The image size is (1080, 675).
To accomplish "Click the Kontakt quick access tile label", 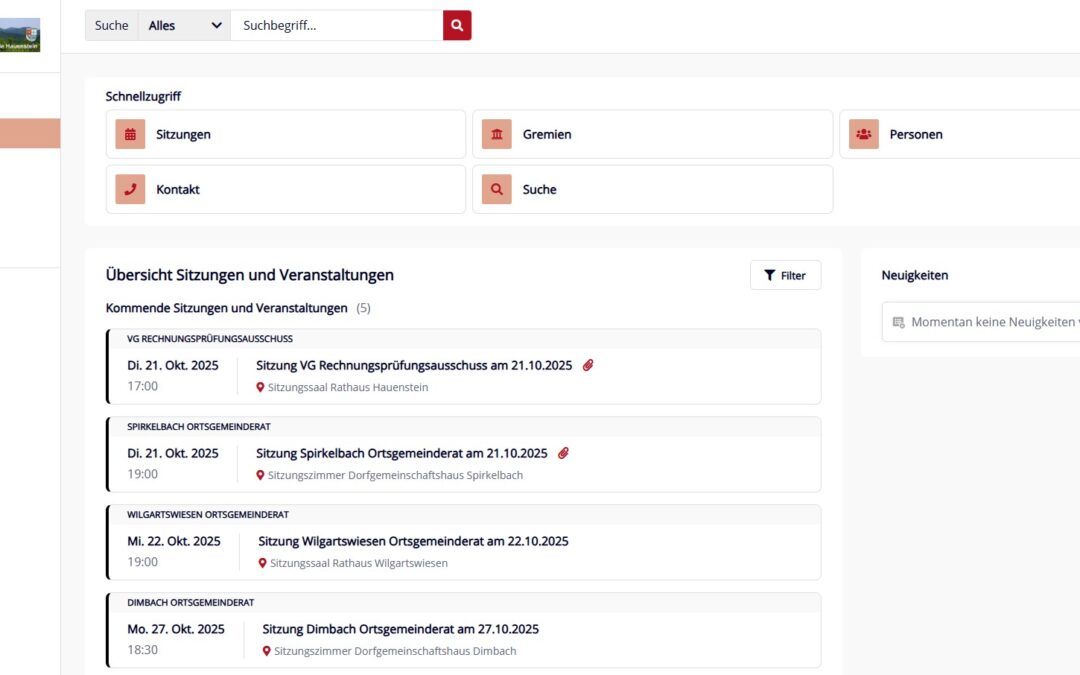I will pyautogui.click(x=178, y=189).
